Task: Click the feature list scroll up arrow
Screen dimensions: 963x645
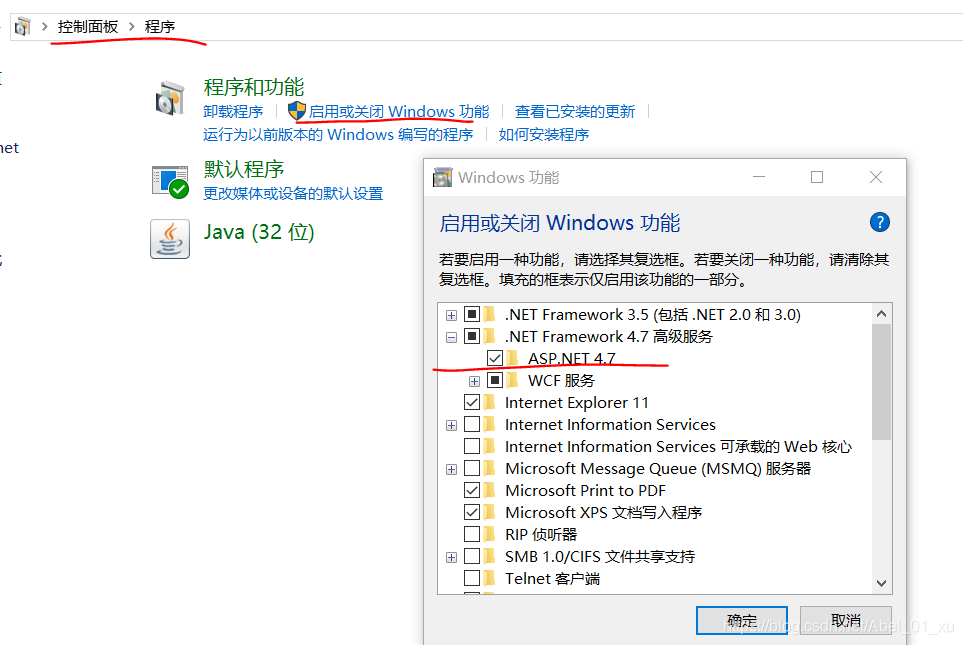Action: [881, 314]
